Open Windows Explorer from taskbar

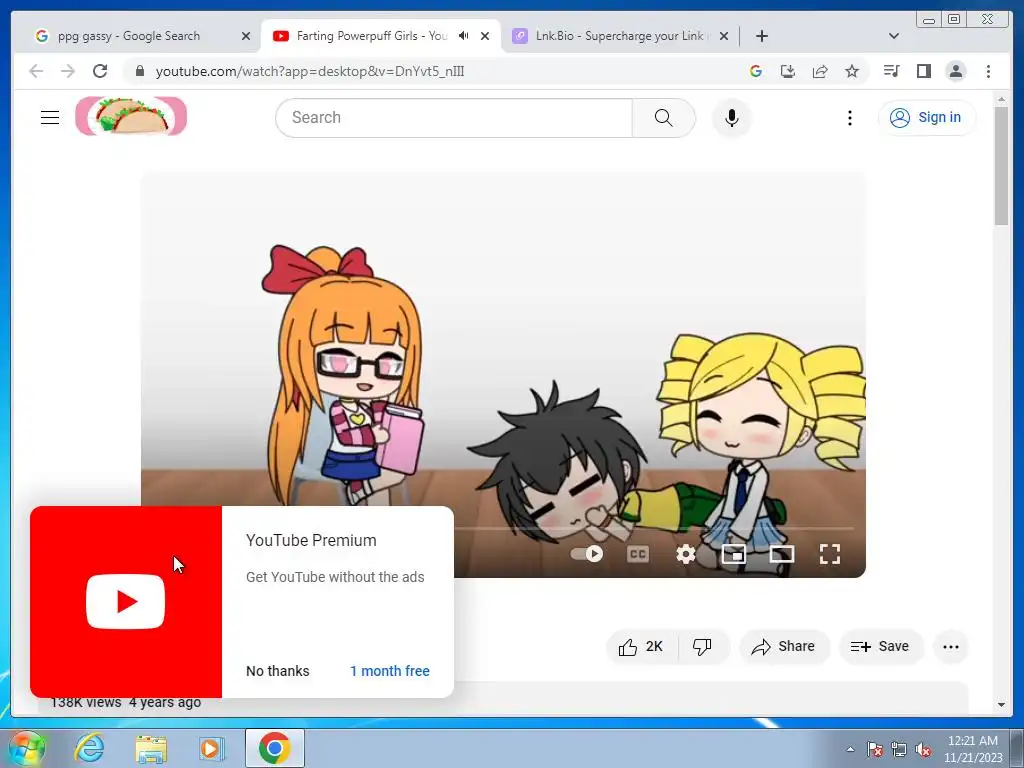tap(151, 748)
